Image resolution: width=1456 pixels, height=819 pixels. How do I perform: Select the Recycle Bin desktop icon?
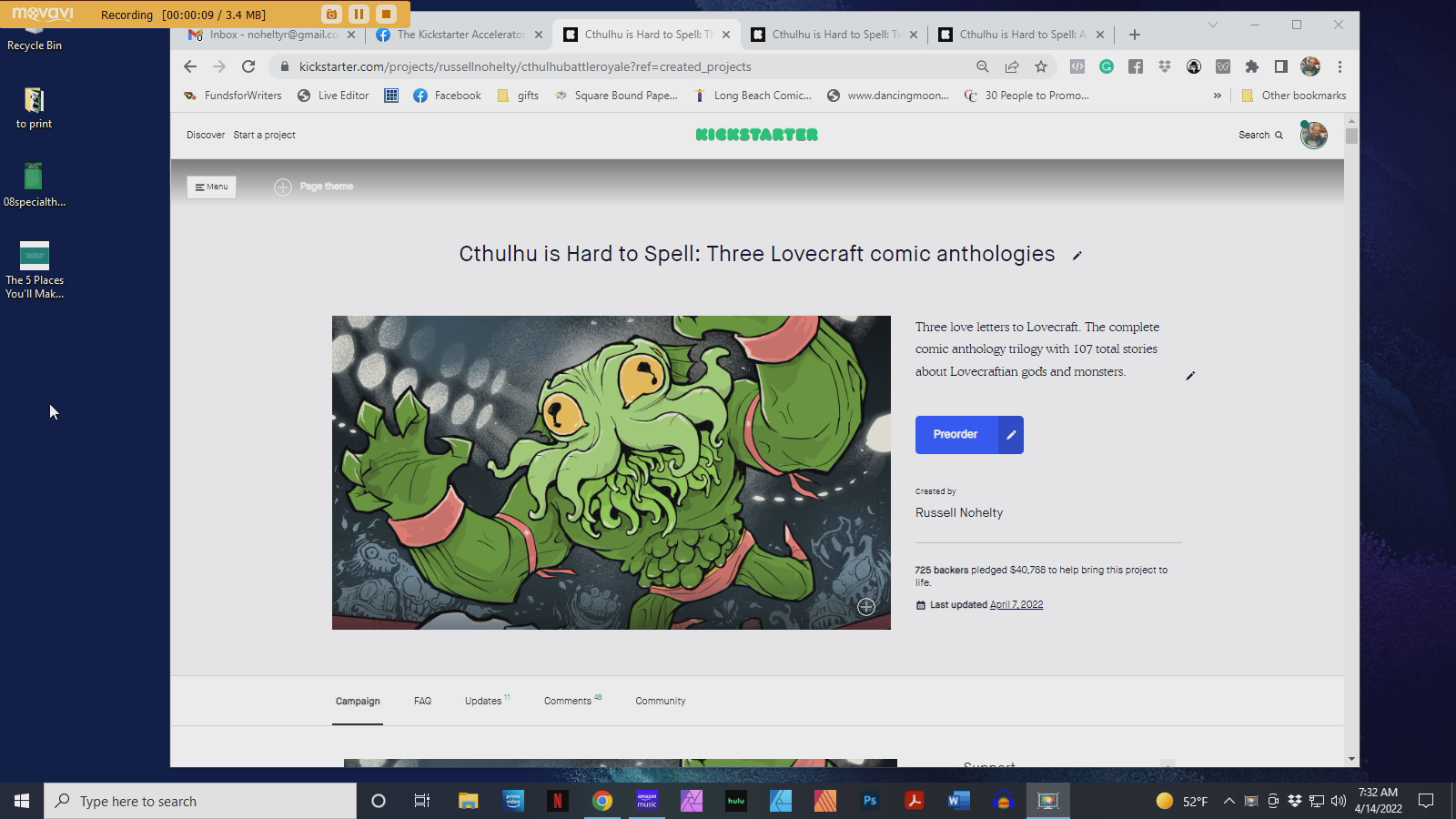(35, 36)
